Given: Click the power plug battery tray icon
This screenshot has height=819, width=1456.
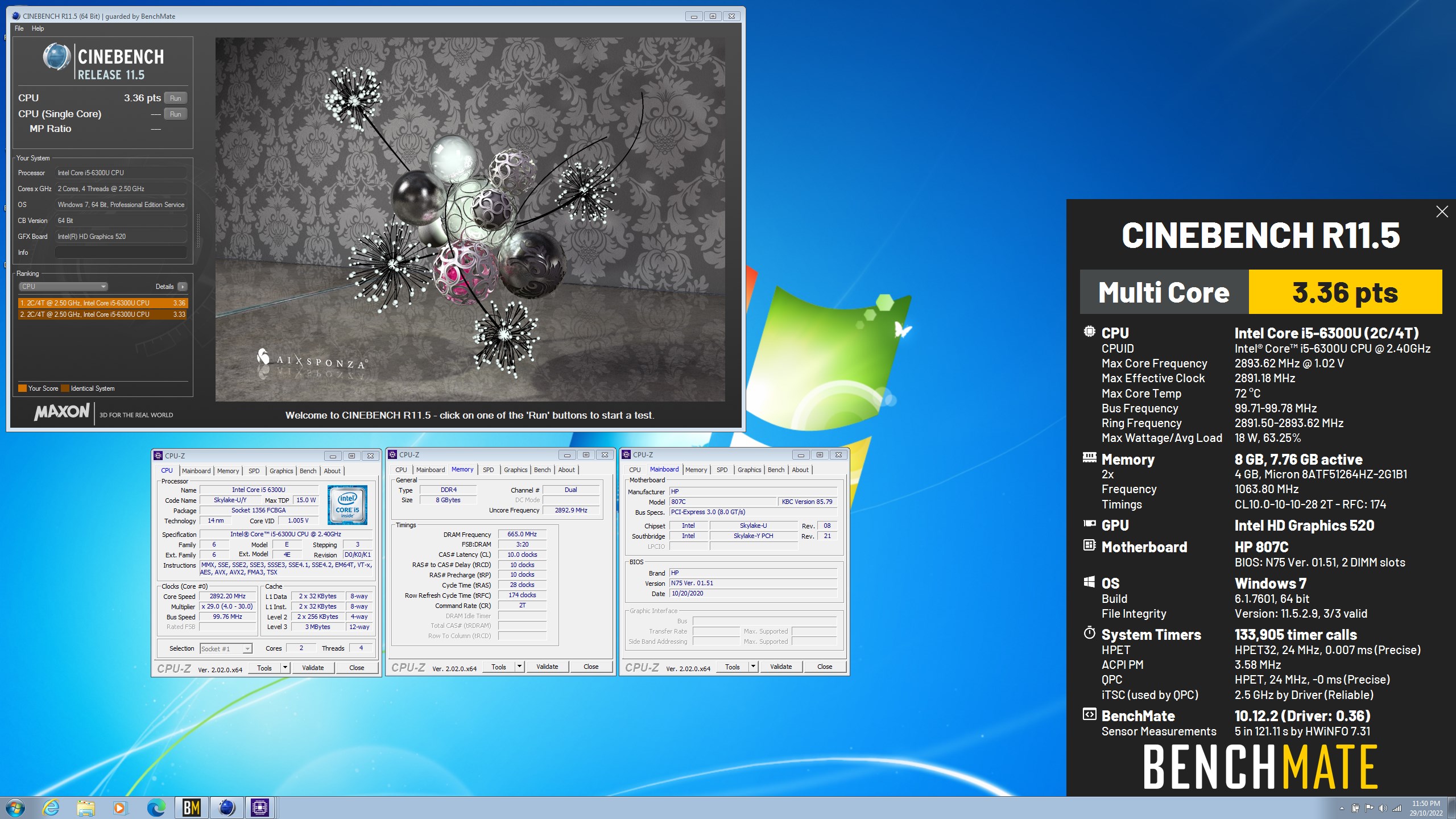Looking at the screenshot, I should 1355,808.
